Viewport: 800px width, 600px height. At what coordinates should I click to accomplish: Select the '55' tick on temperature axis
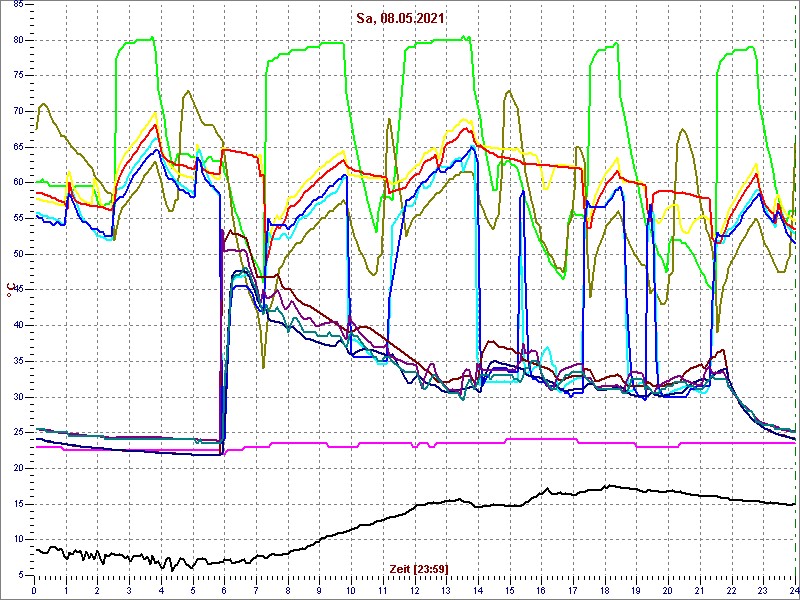(17, 218)
